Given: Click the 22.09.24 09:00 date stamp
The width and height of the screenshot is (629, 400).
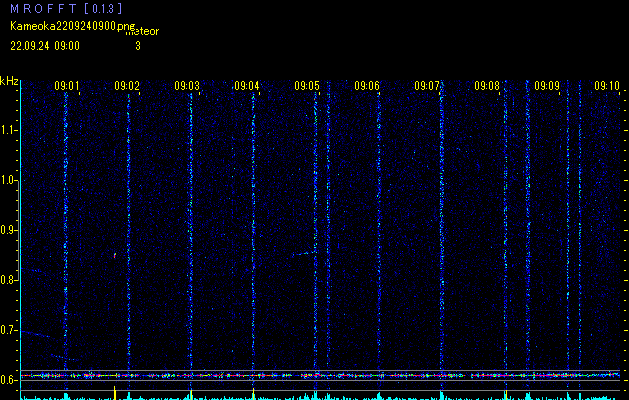Looking at the screenshot, I should [45, 46].
